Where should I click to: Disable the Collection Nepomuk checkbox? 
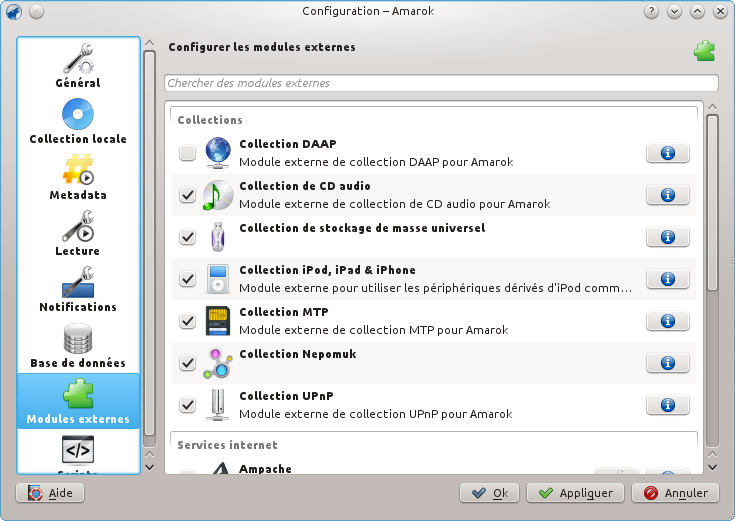click(188, 363)
